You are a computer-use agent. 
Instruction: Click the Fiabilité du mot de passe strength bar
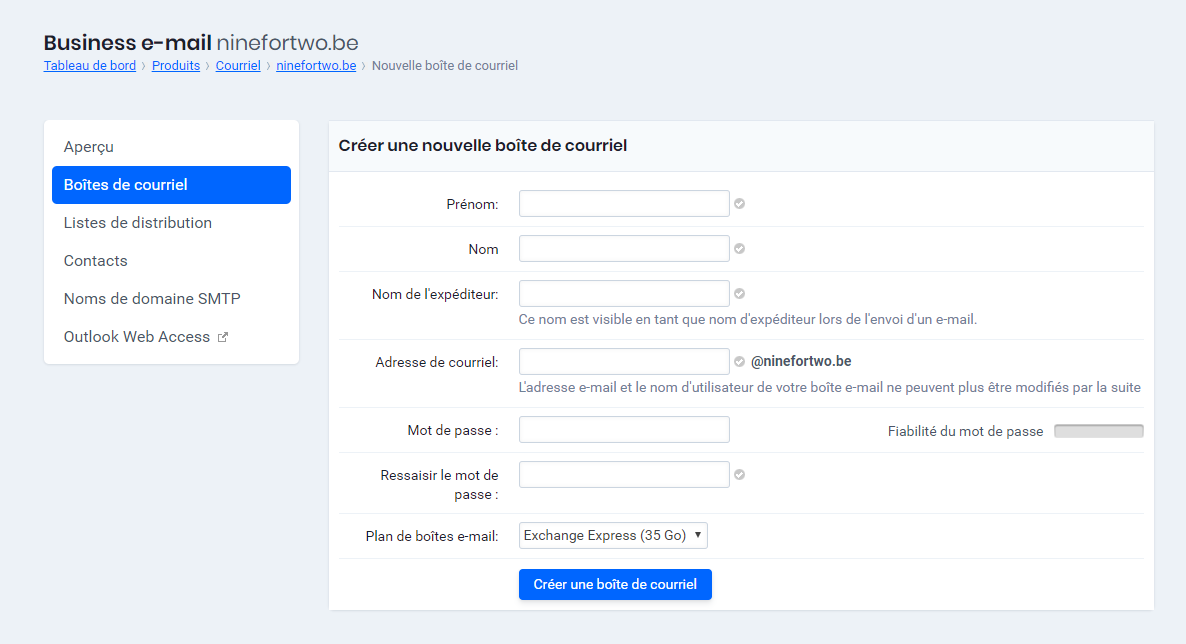1098,430
